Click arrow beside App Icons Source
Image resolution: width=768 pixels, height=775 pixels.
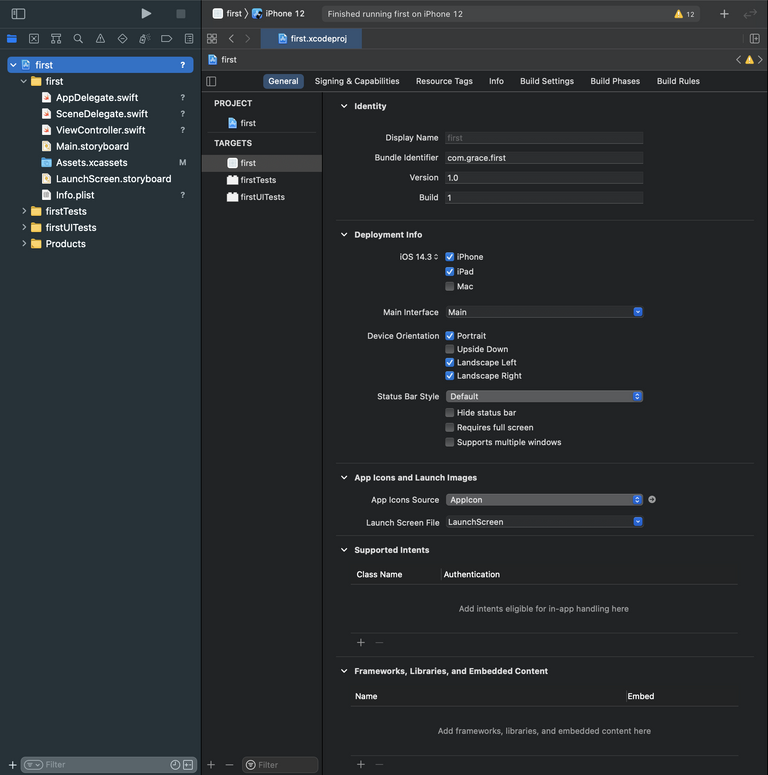pos(652,500)
